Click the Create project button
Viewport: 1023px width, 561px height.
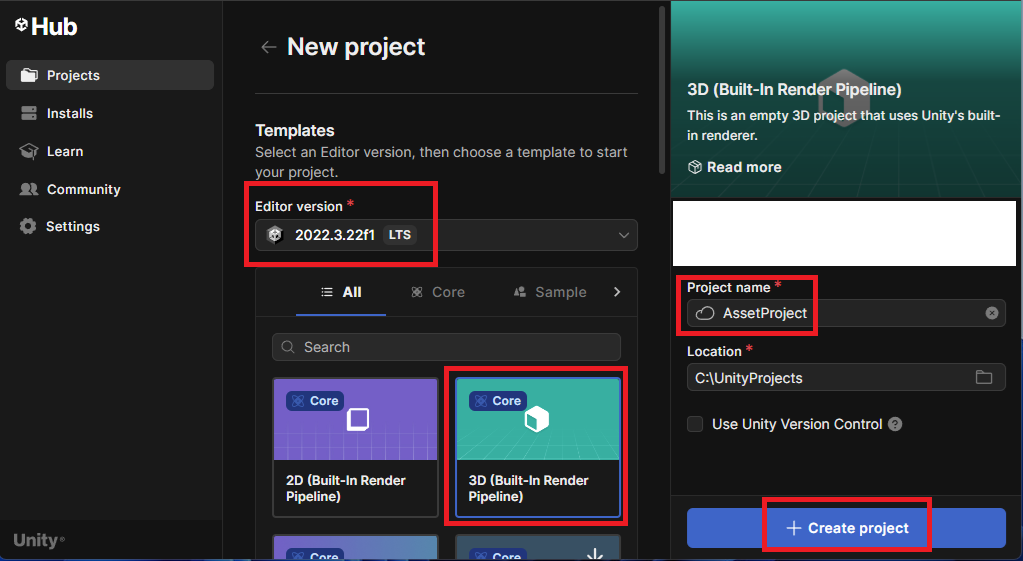pyautogui.click(x=846, y=528)
